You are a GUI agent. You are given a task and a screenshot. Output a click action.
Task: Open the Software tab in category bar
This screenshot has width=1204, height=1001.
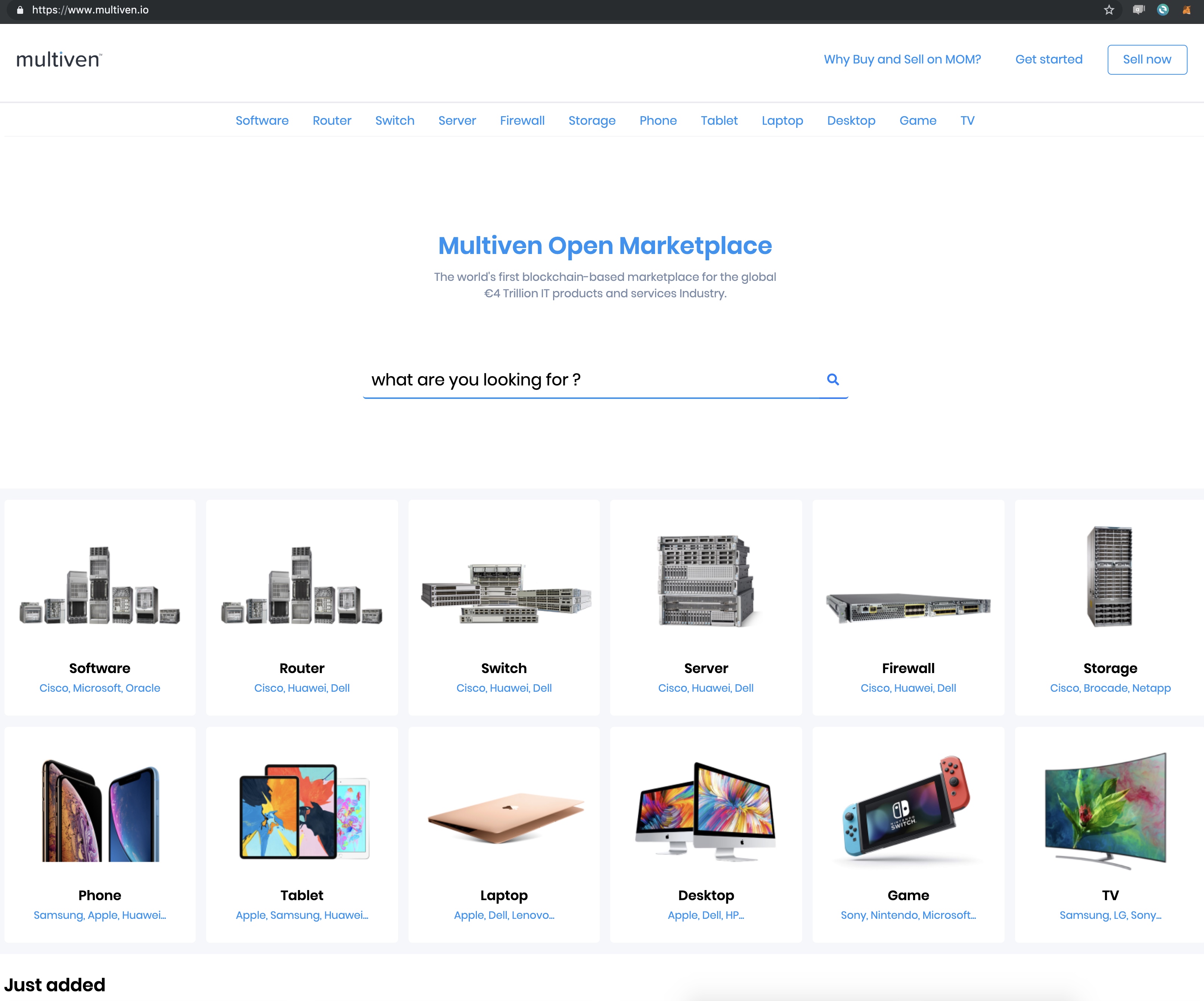pyautogui.click(x=262, y=120)
